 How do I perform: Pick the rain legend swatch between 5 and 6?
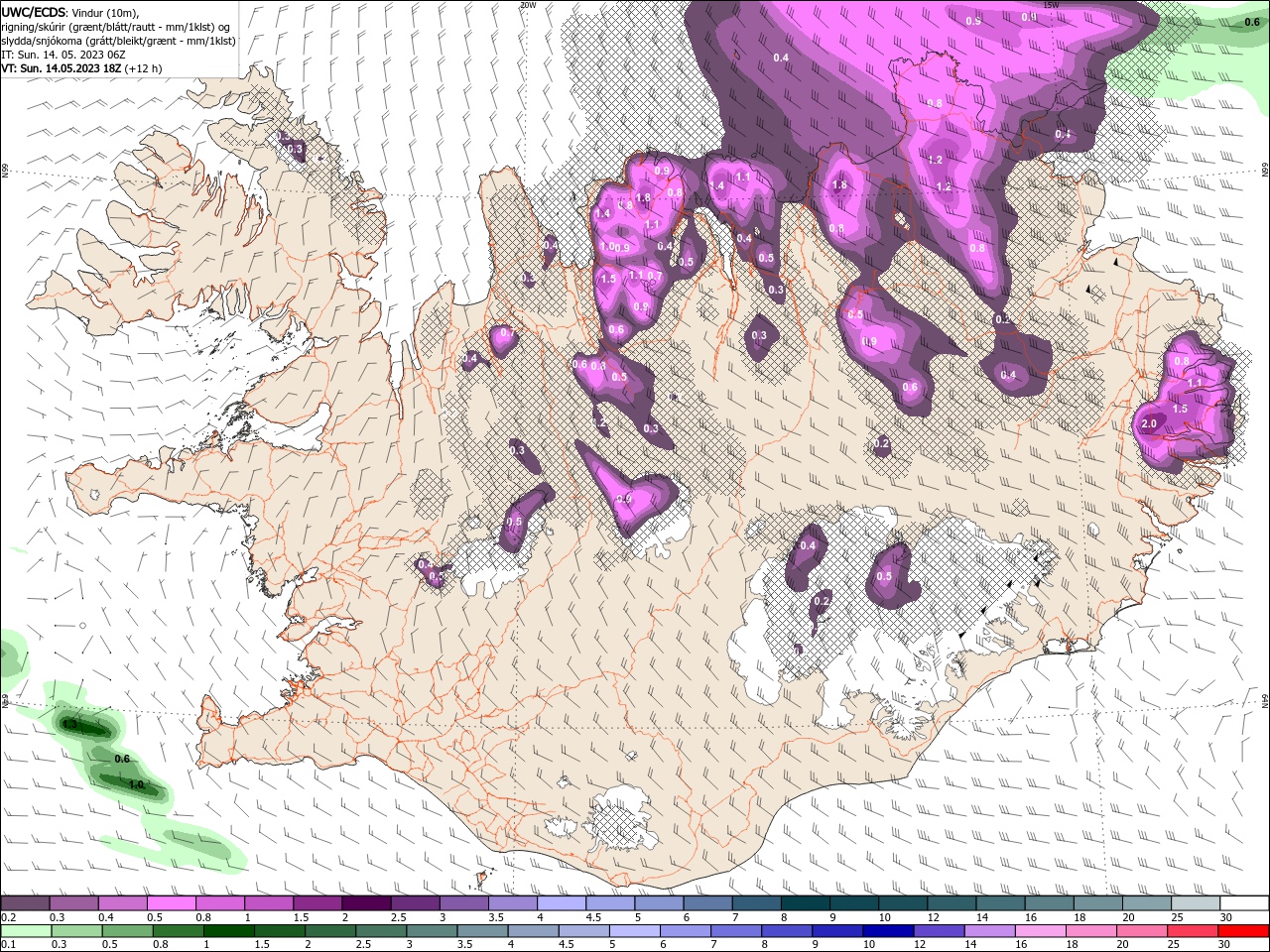click(x=634, y=931)
